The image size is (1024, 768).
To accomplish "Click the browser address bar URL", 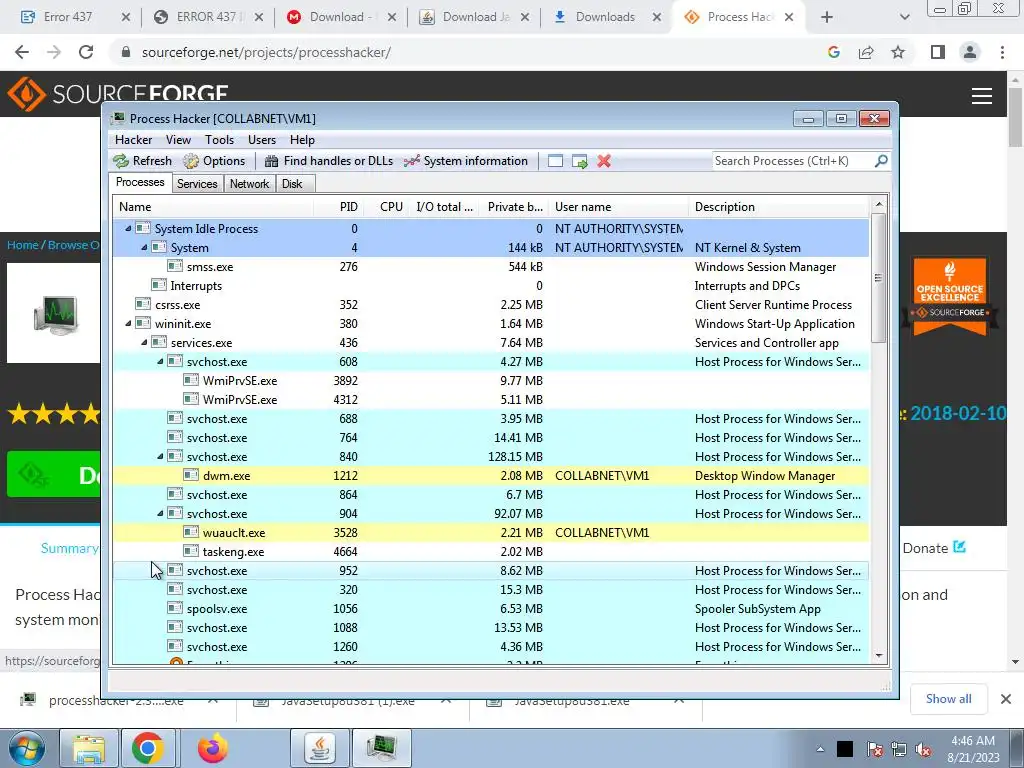I will click(x=266, y=52).
